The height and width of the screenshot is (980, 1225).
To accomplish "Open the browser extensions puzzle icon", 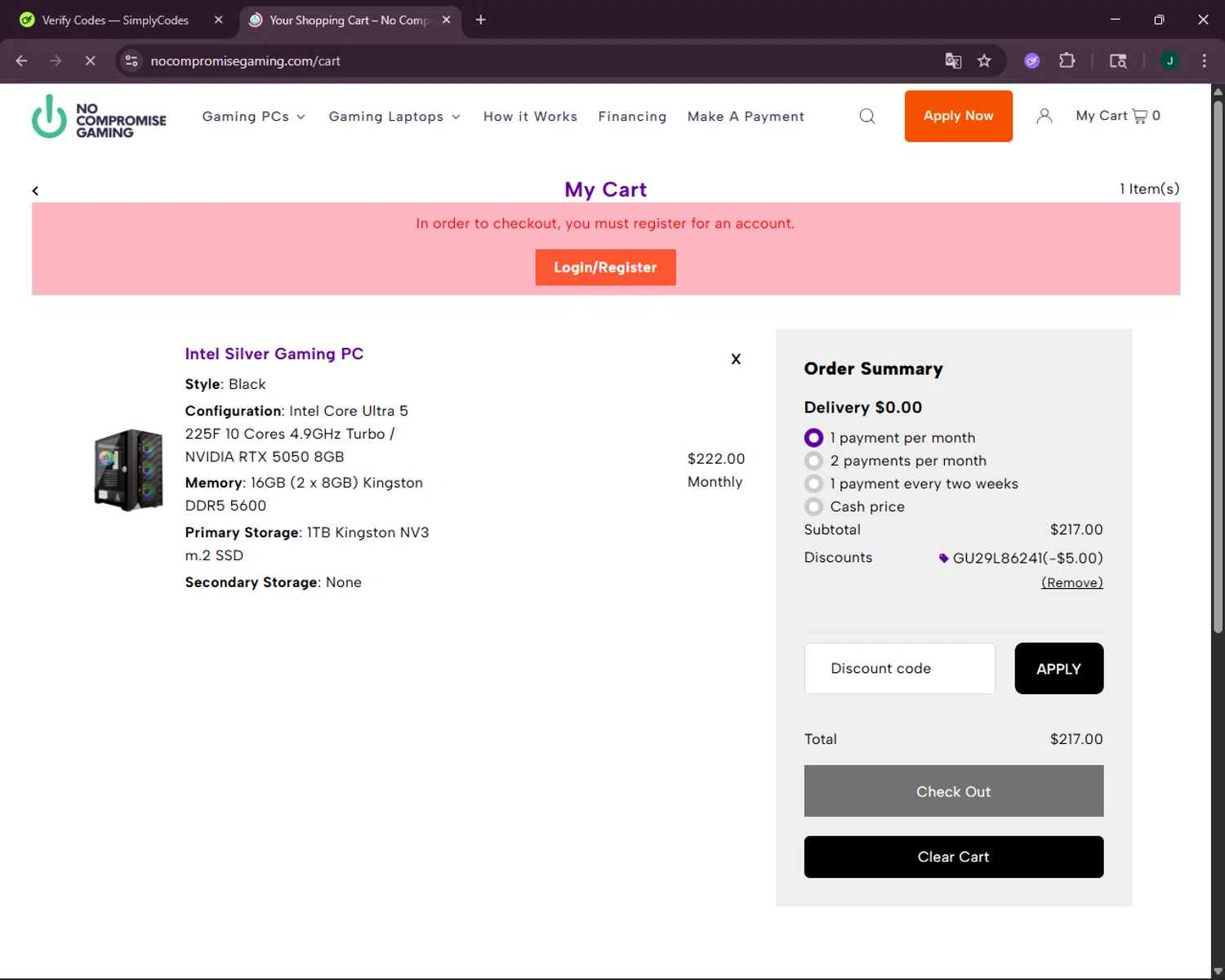I will click(x=1067, y=60).
